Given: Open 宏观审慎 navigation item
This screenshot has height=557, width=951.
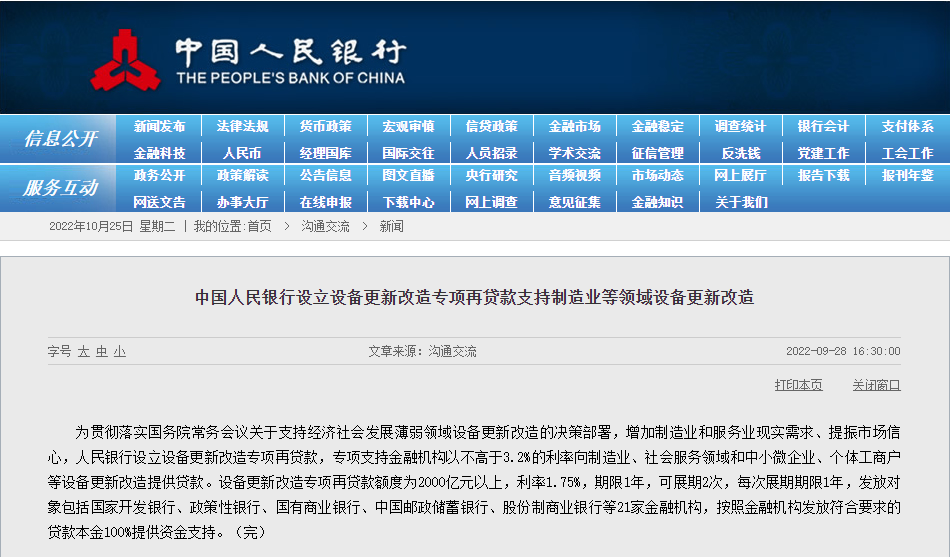Looking at the screenshot, I should (409, 126).
